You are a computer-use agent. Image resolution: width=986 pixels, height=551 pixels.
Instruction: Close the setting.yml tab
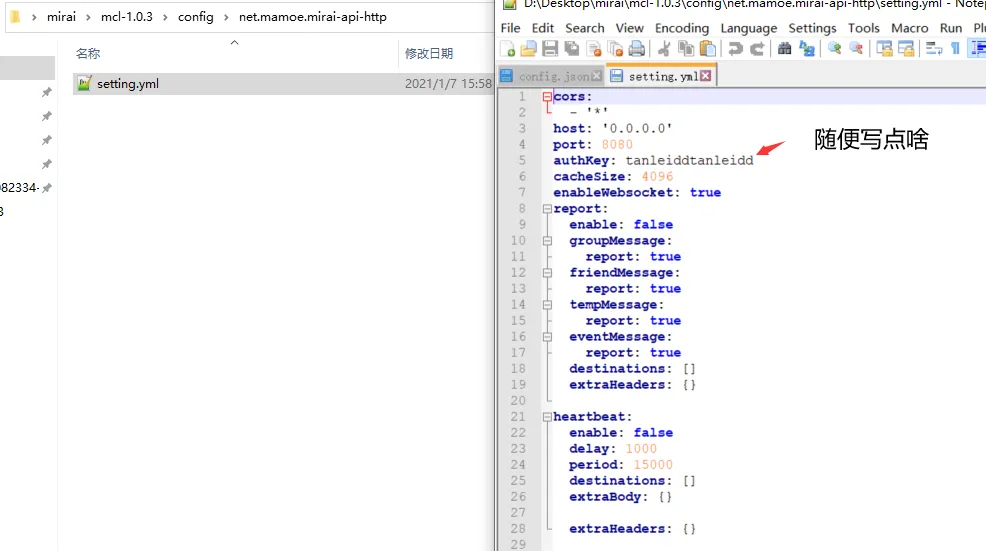pos(706,75)
